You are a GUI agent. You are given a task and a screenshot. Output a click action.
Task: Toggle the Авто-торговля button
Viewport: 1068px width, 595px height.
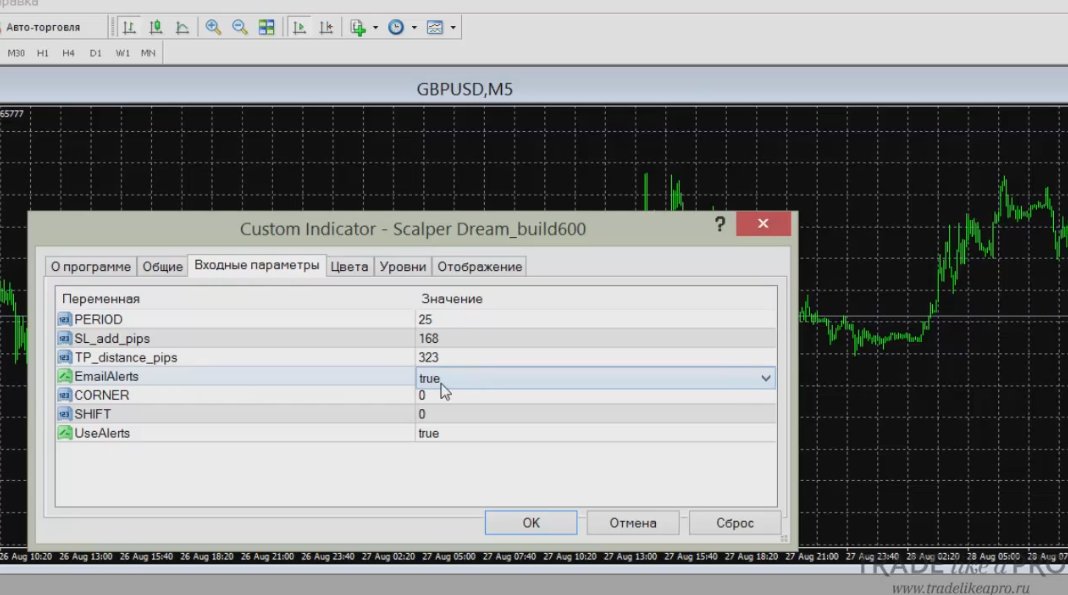pyautogui.click(x=42, y=27)
